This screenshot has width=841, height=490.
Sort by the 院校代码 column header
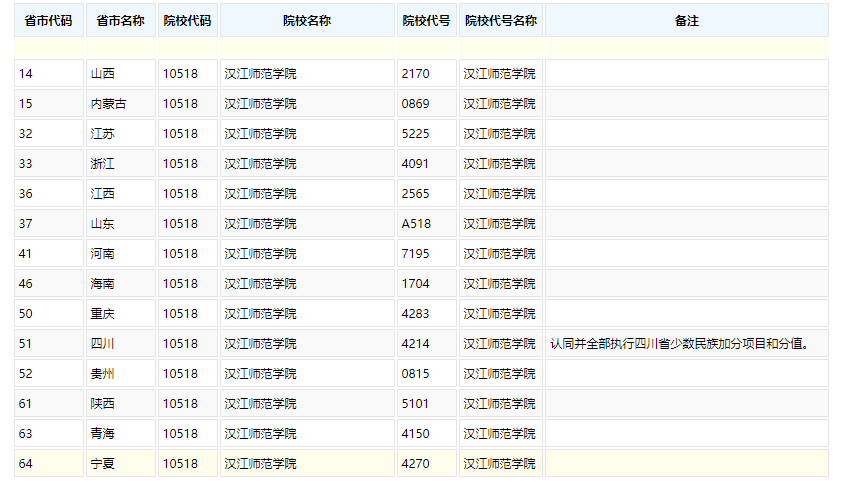187,21
